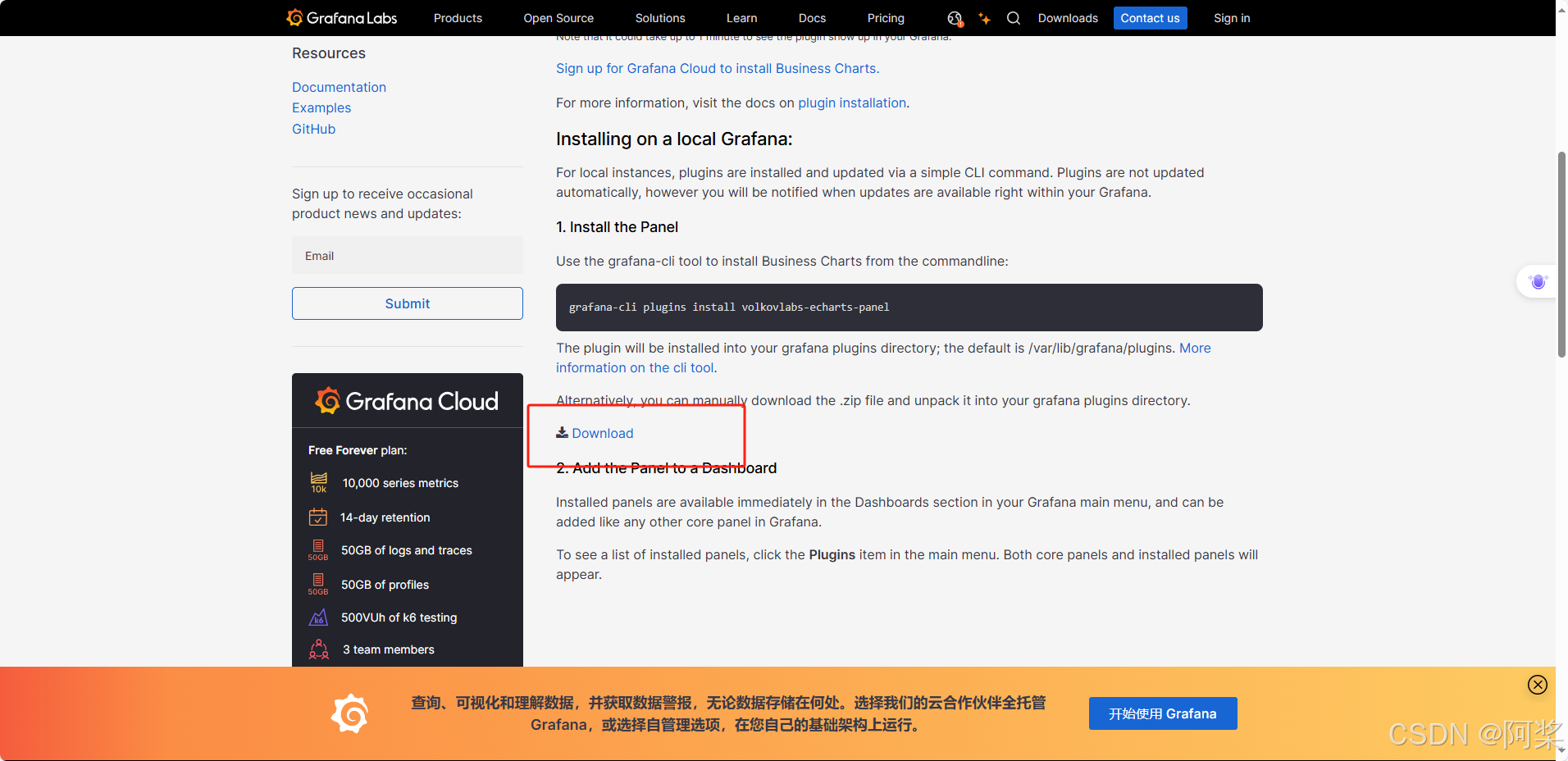The height and width of the screenshot is (761, 1568).
Task: Click the Grafana Labs logo
Action: [341, 17]
